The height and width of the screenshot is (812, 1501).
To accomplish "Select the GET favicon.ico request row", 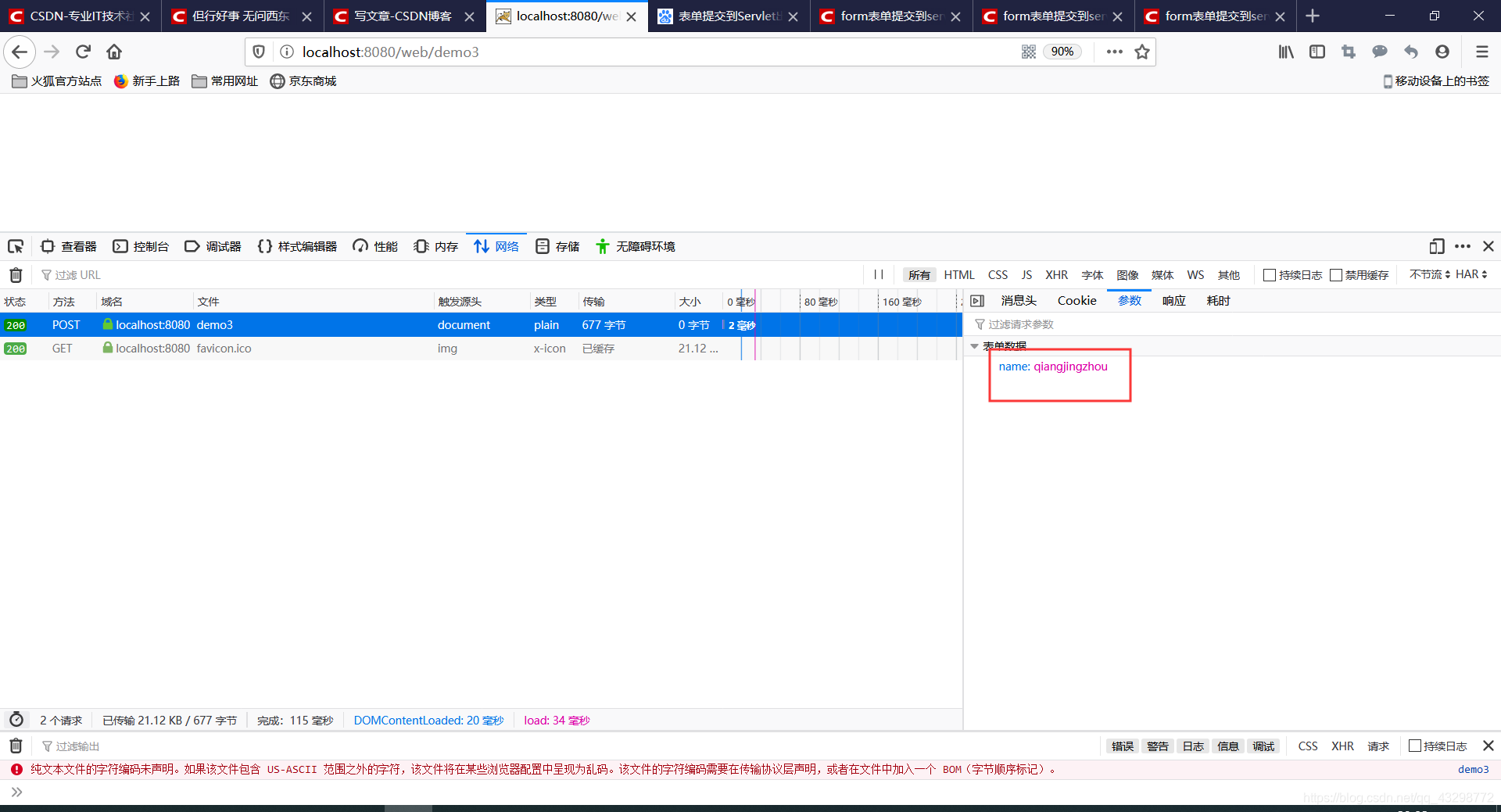I will (481, 349).
